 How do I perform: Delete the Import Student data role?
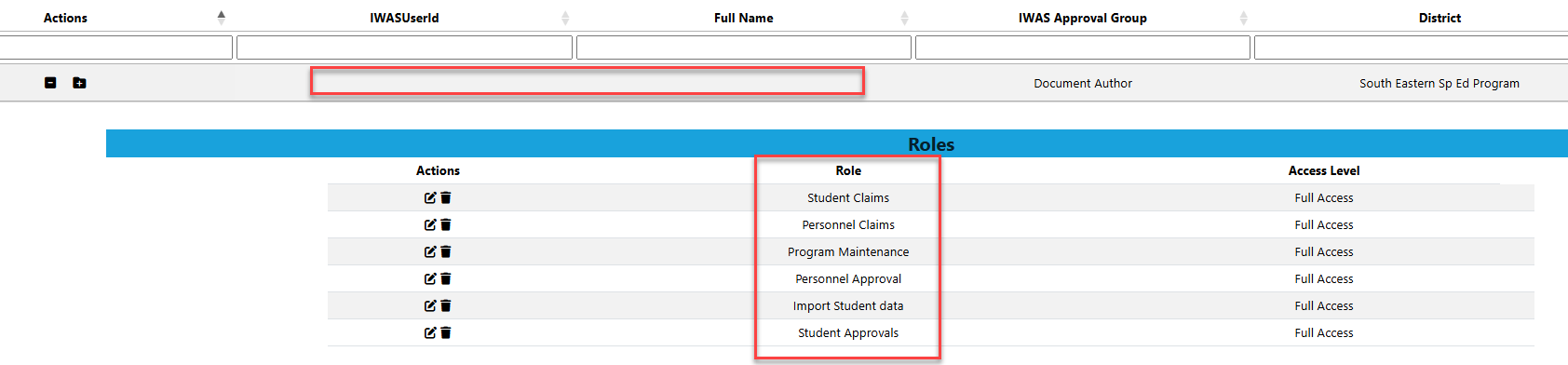[446, 305]
